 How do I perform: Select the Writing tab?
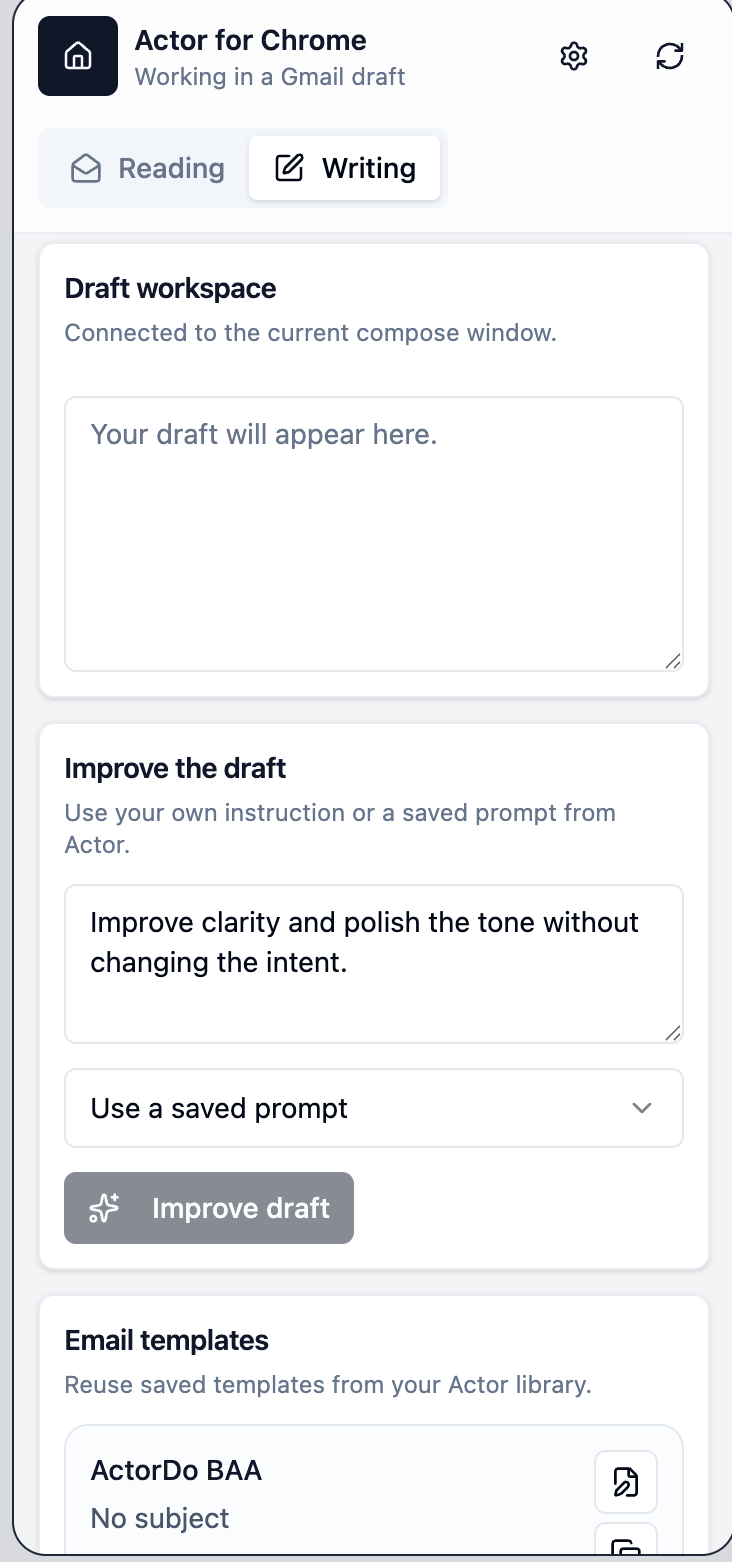345,168
